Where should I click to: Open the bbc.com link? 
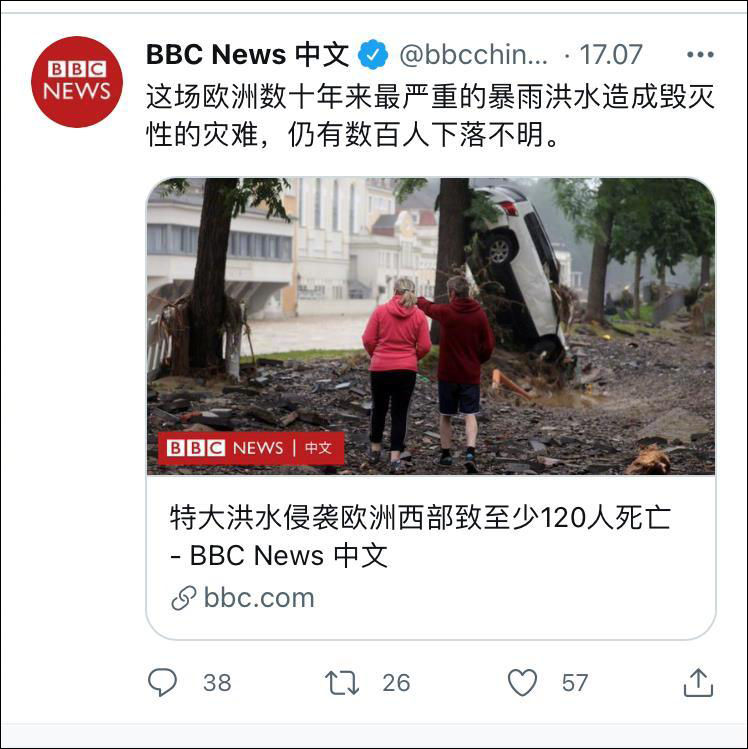click(259, 598)
